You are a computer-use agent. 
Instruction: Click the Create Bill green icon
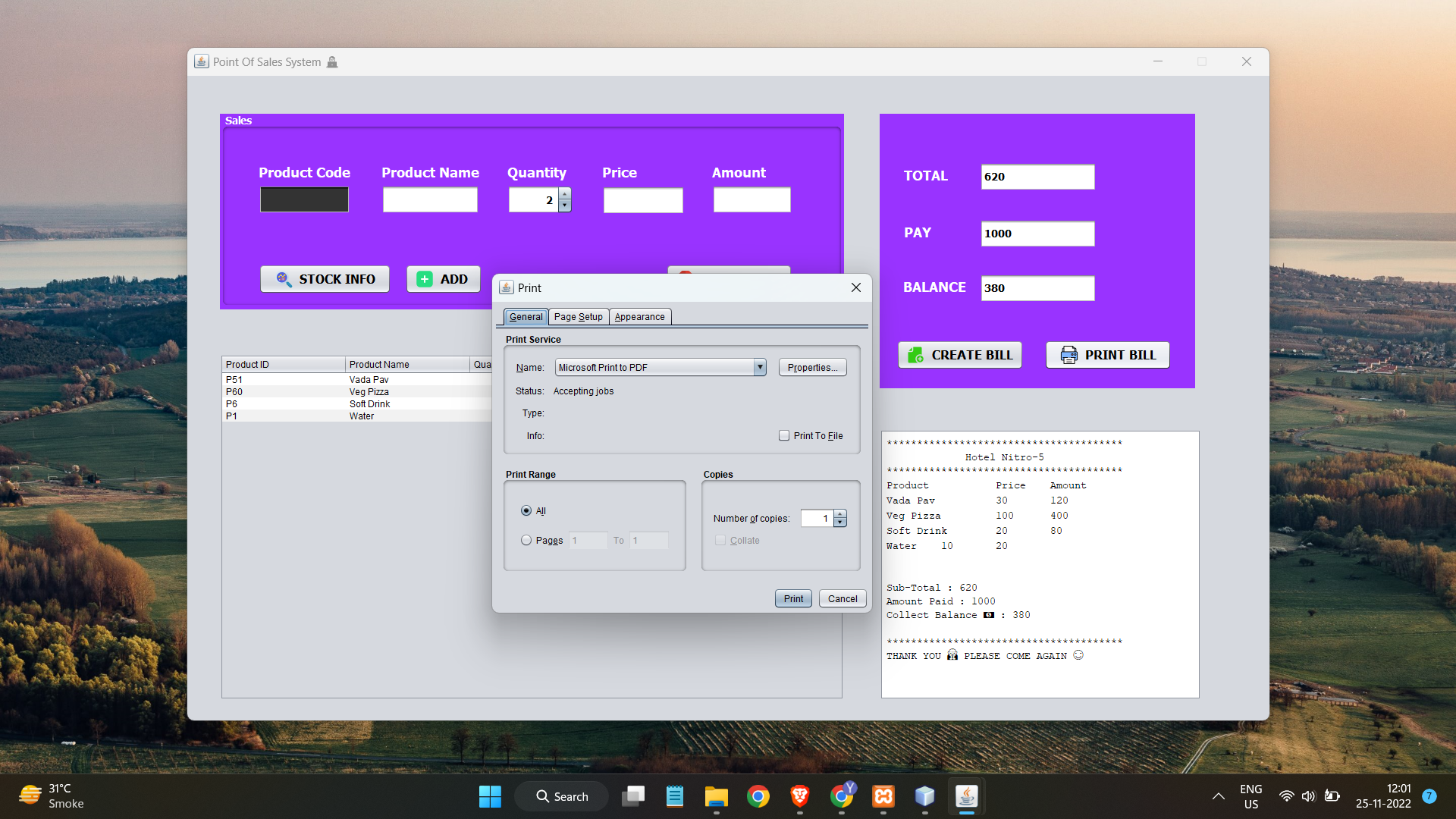(x=915, y=355)
